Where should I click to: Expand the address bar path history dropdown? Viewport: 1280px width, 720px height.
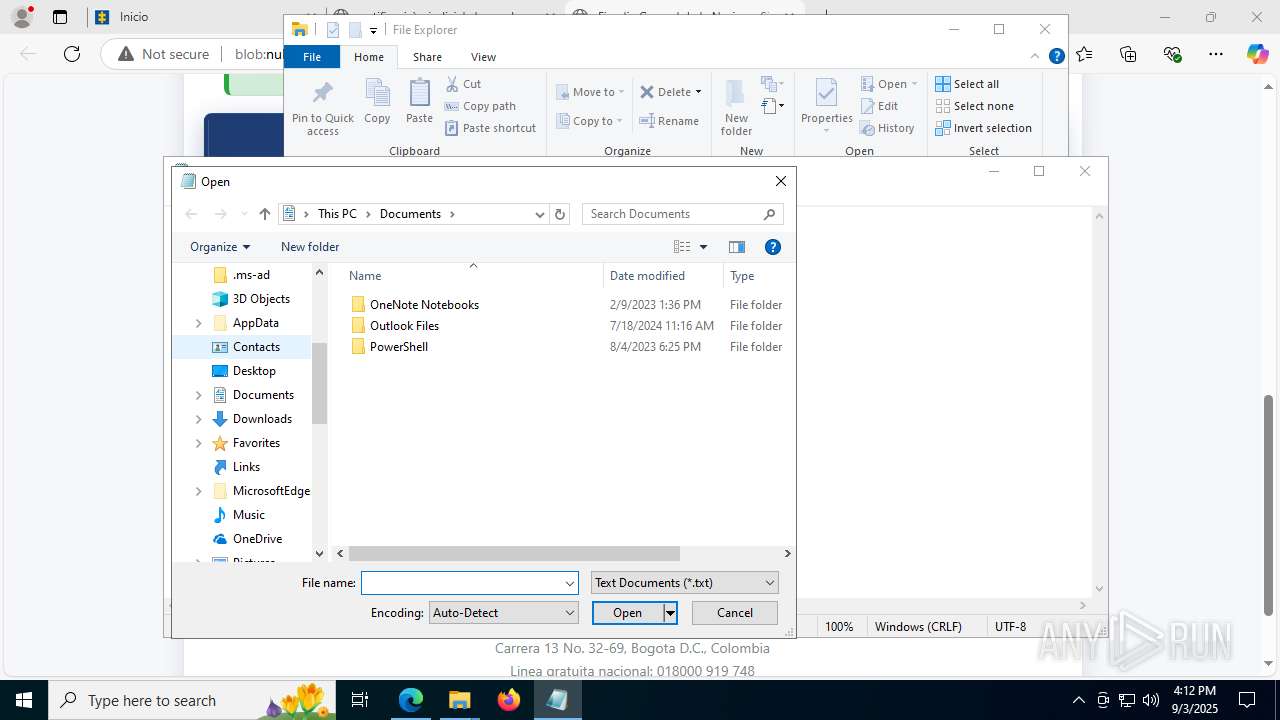click(540, 214)
